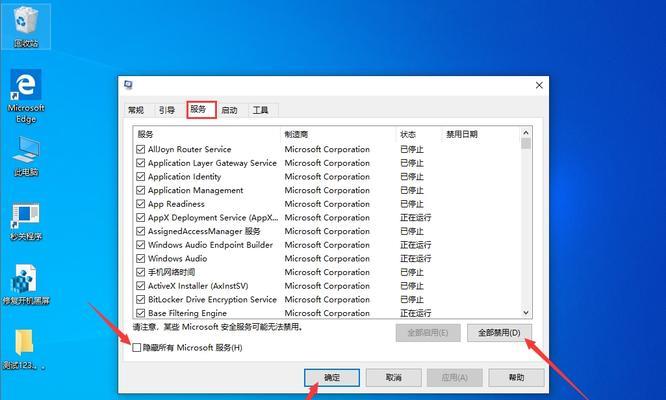Click Microsoft Corporation in BitLocker row

[327, 299]
